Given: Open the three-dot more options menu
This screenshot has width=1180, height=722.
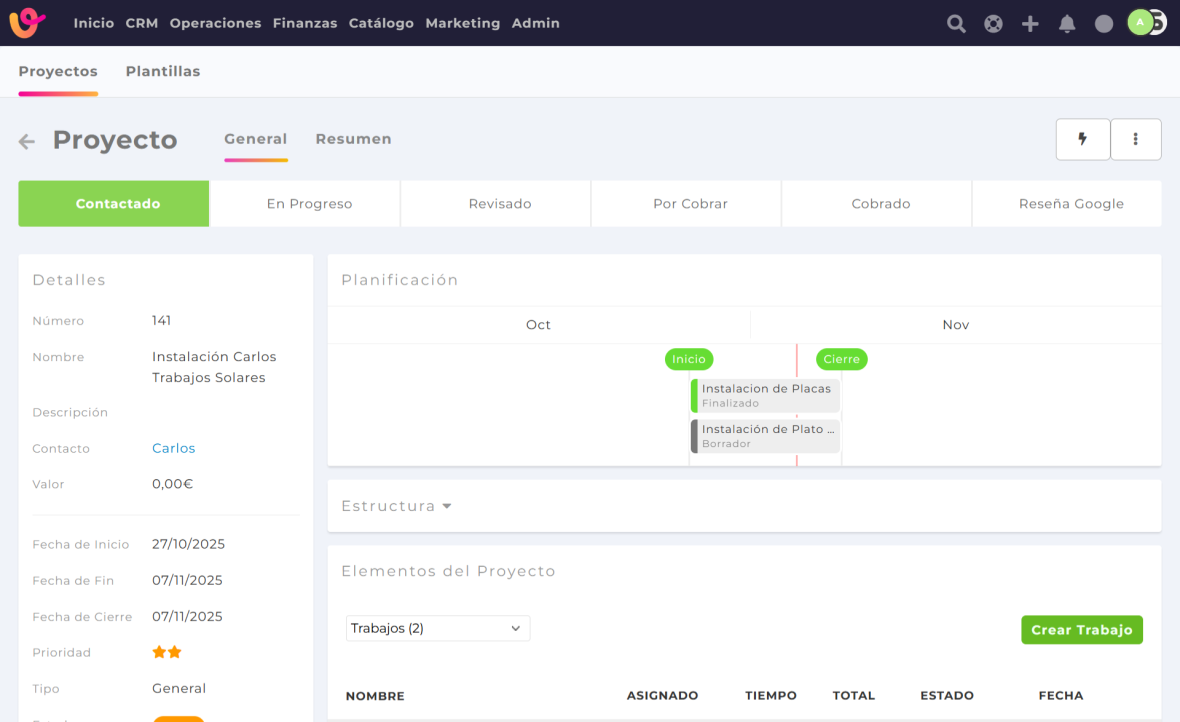Looking at the screenshot, I should [x=1135, y=140].
